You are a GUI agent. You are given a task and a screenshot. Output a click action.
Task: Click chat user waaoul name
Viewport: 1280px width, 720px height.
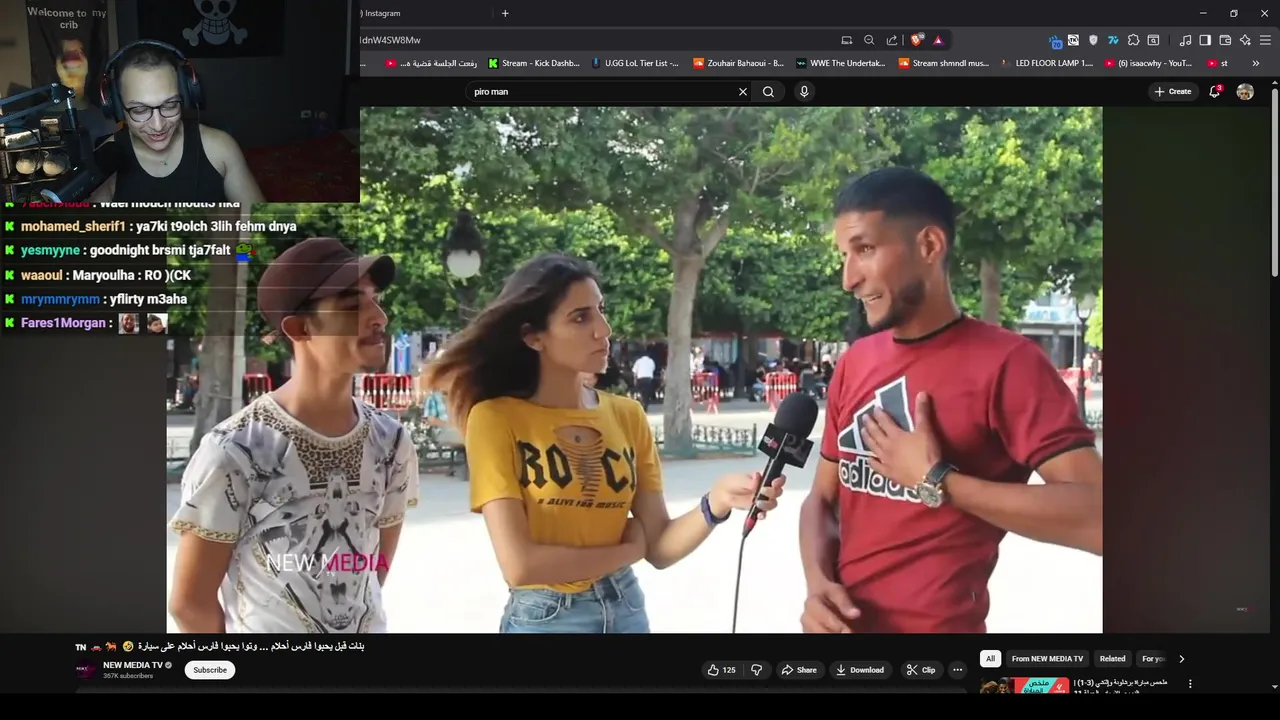click(x=41, y=275)
